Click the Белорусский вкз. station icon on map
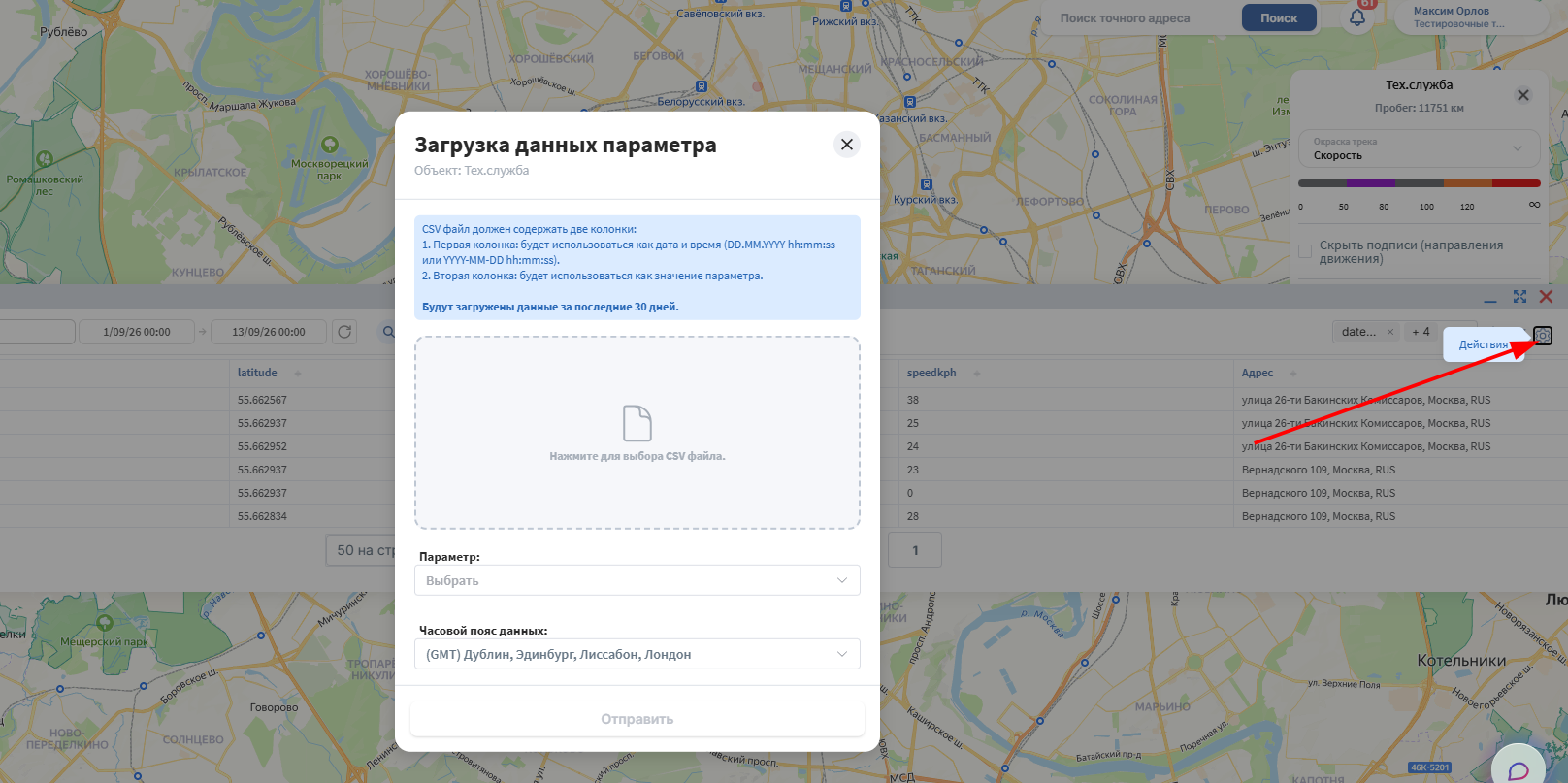 [x=702, y=86]
